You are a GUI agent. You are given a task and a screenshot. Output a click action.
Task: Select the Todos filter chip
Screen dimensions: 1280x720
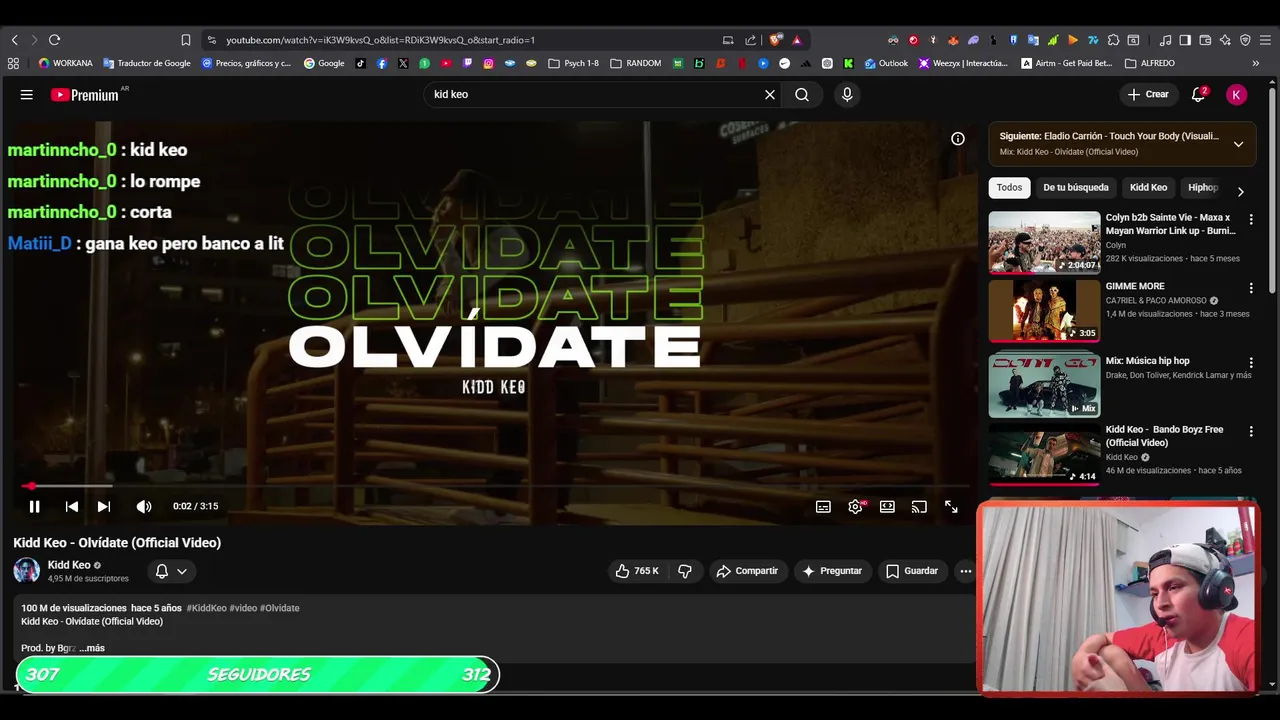tap(1009, 188)
